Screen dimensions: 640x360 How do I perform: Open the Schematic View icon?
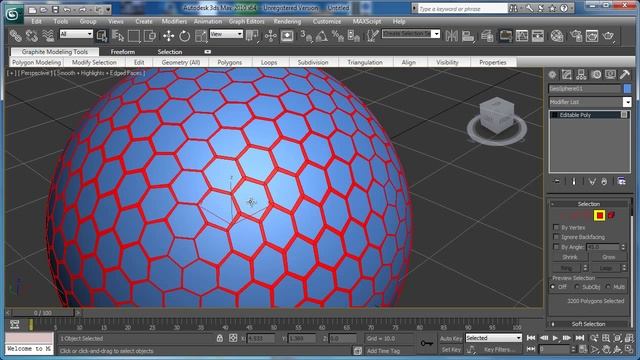(x=538, y=36)
